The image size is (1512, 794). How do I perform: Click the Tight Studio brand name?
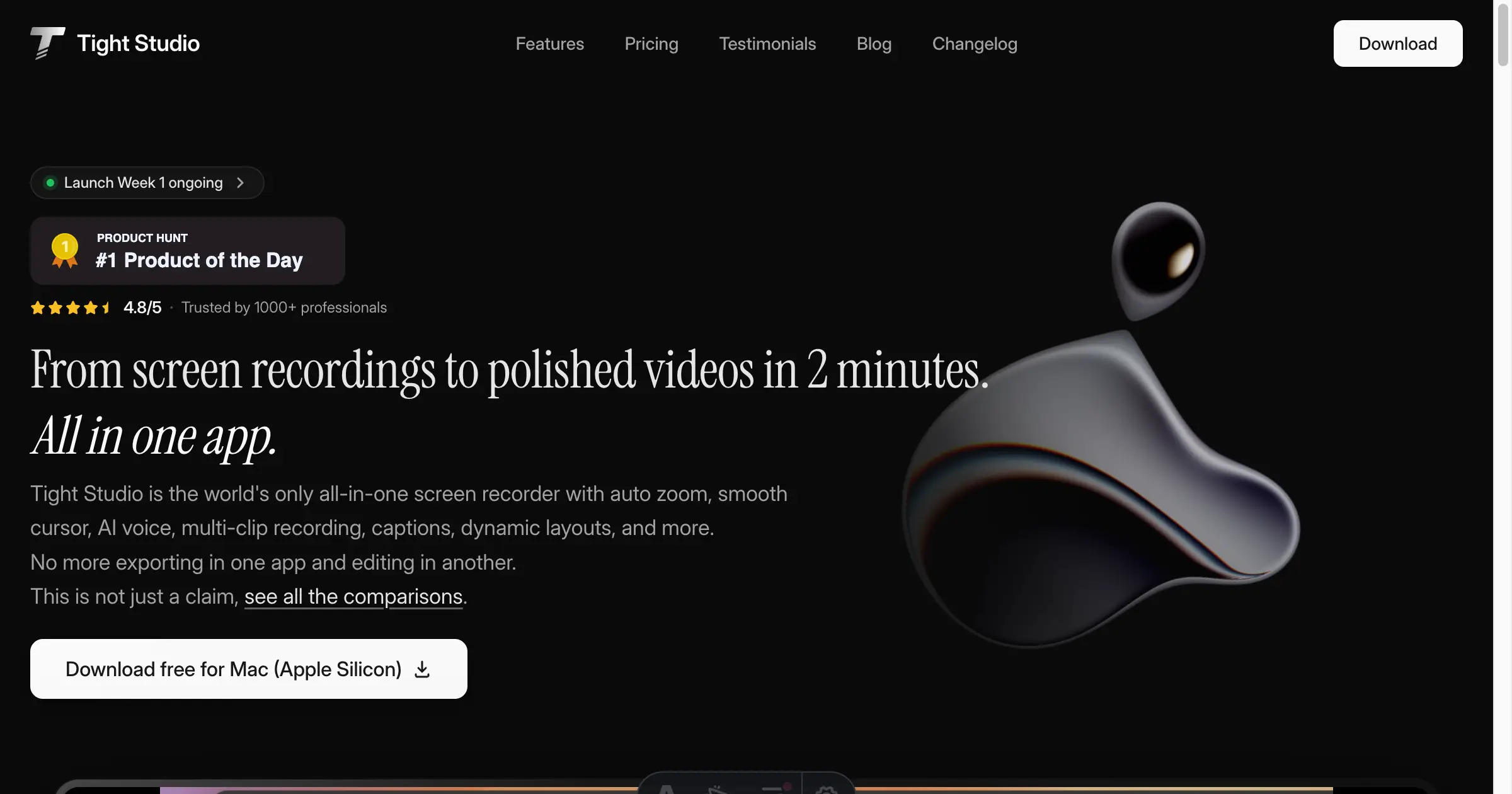click(x=139, y=43)
